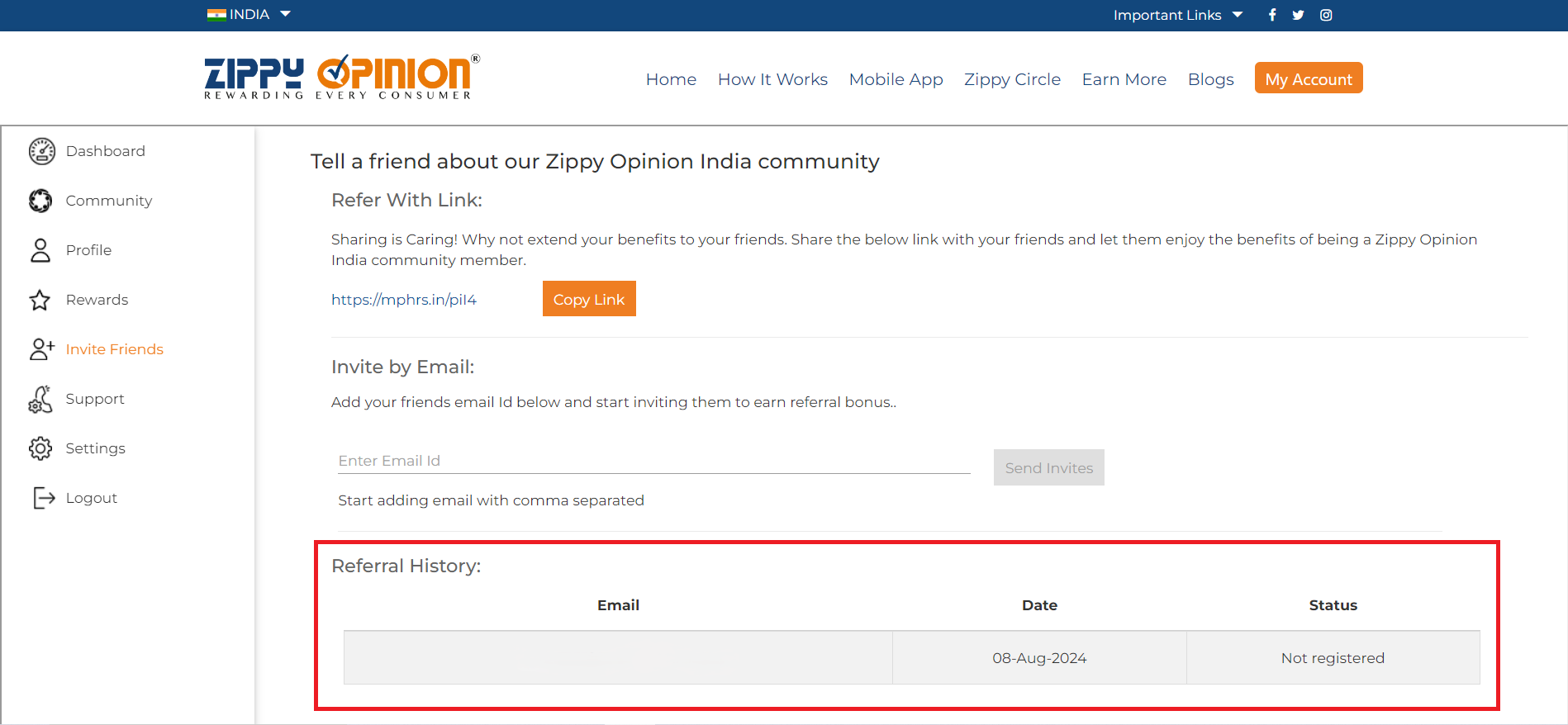
Task: Click the Support headset icon
Action: pos(40,399)
